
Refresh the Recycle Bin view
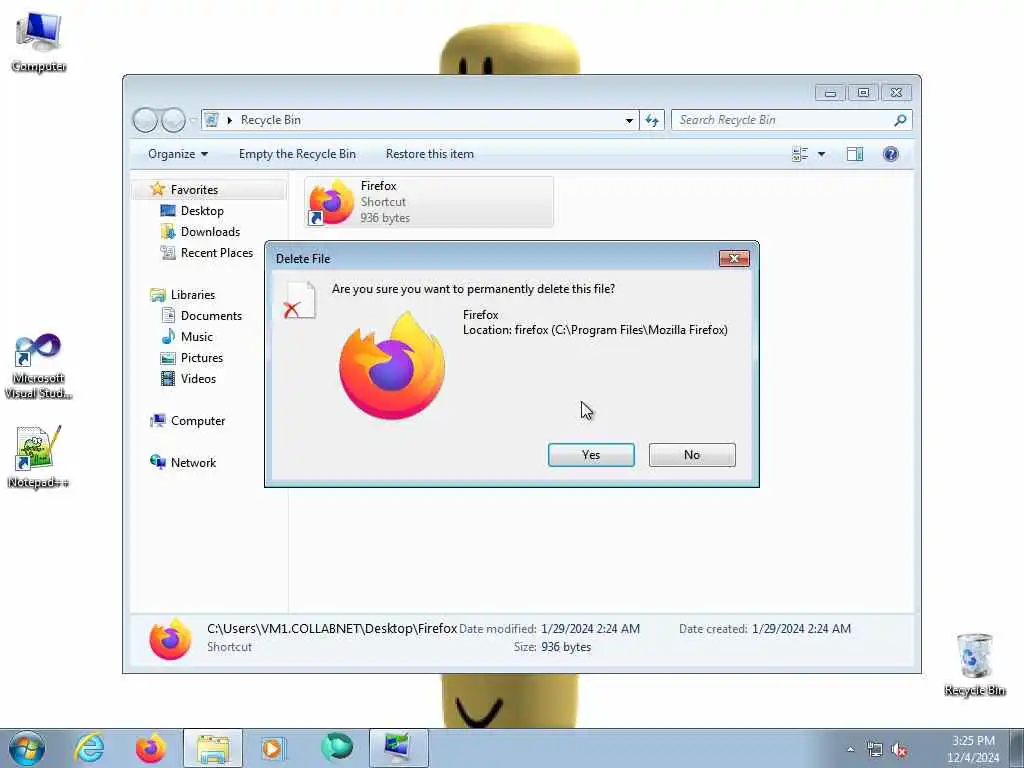click(652, 120)
